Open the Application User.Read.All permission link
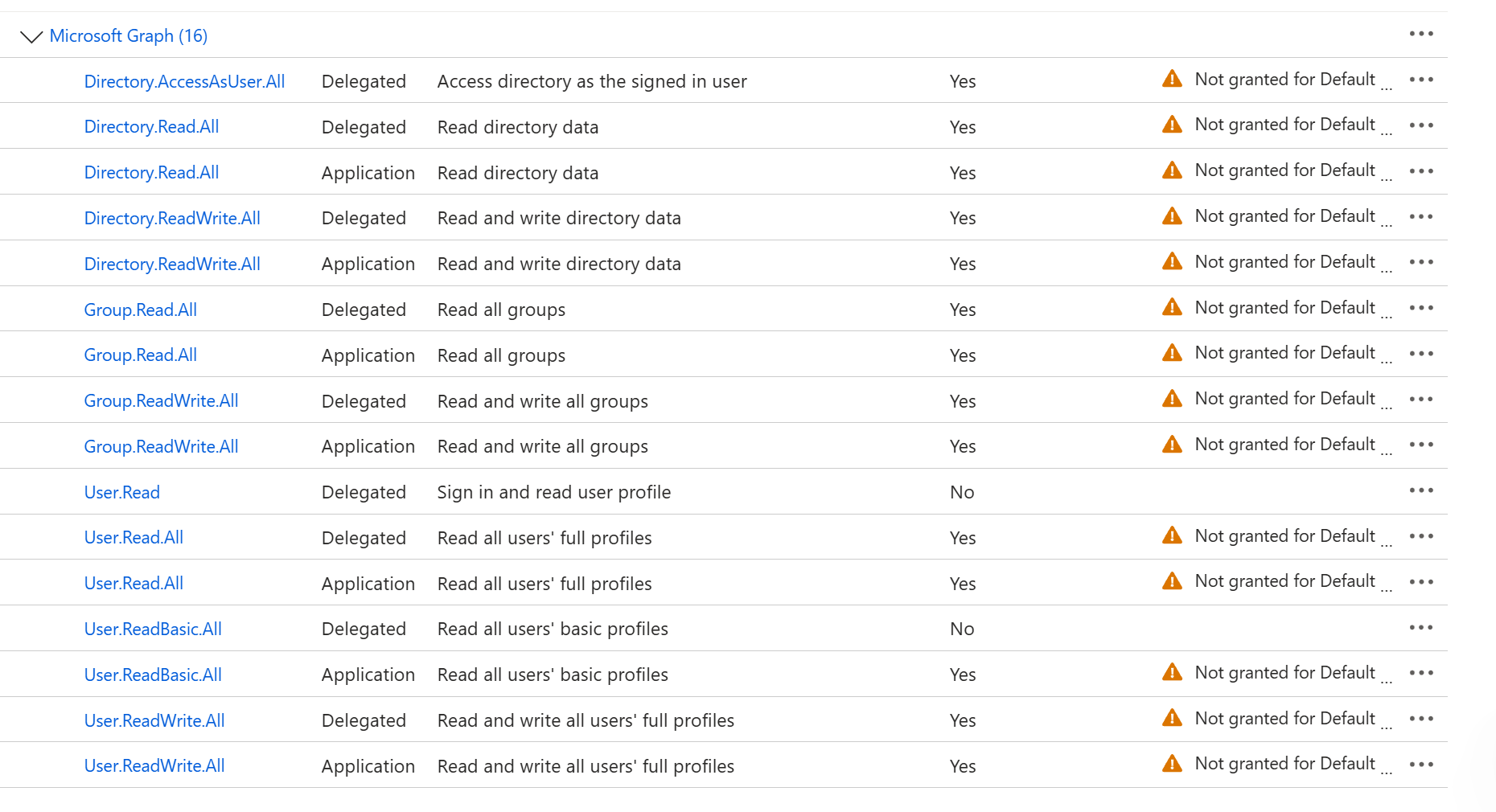This screenshot has height=812, width=1496. [x=134, y=584]
